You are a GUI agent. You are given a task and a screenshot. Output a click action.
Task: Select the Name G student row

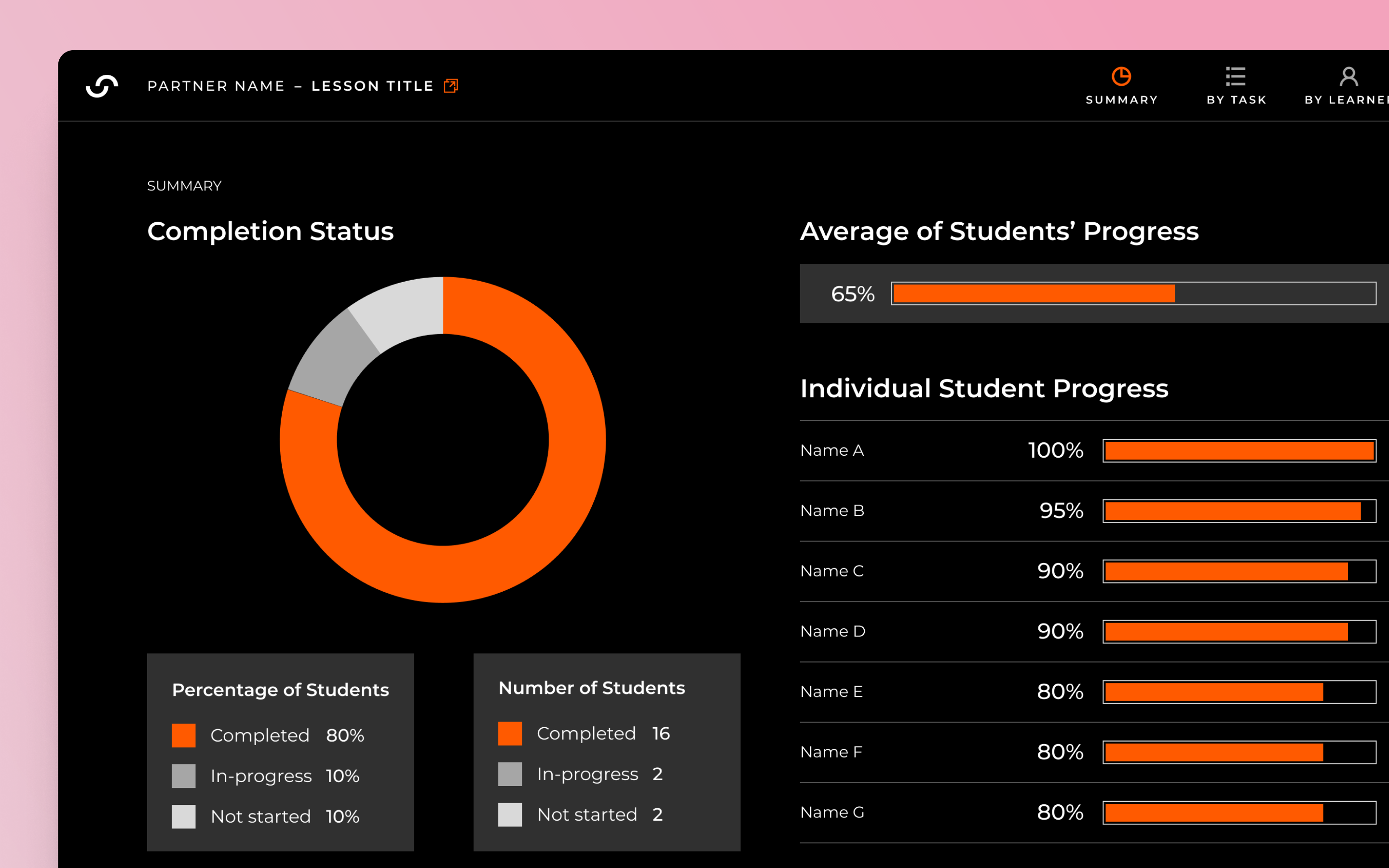pos(832,813)
